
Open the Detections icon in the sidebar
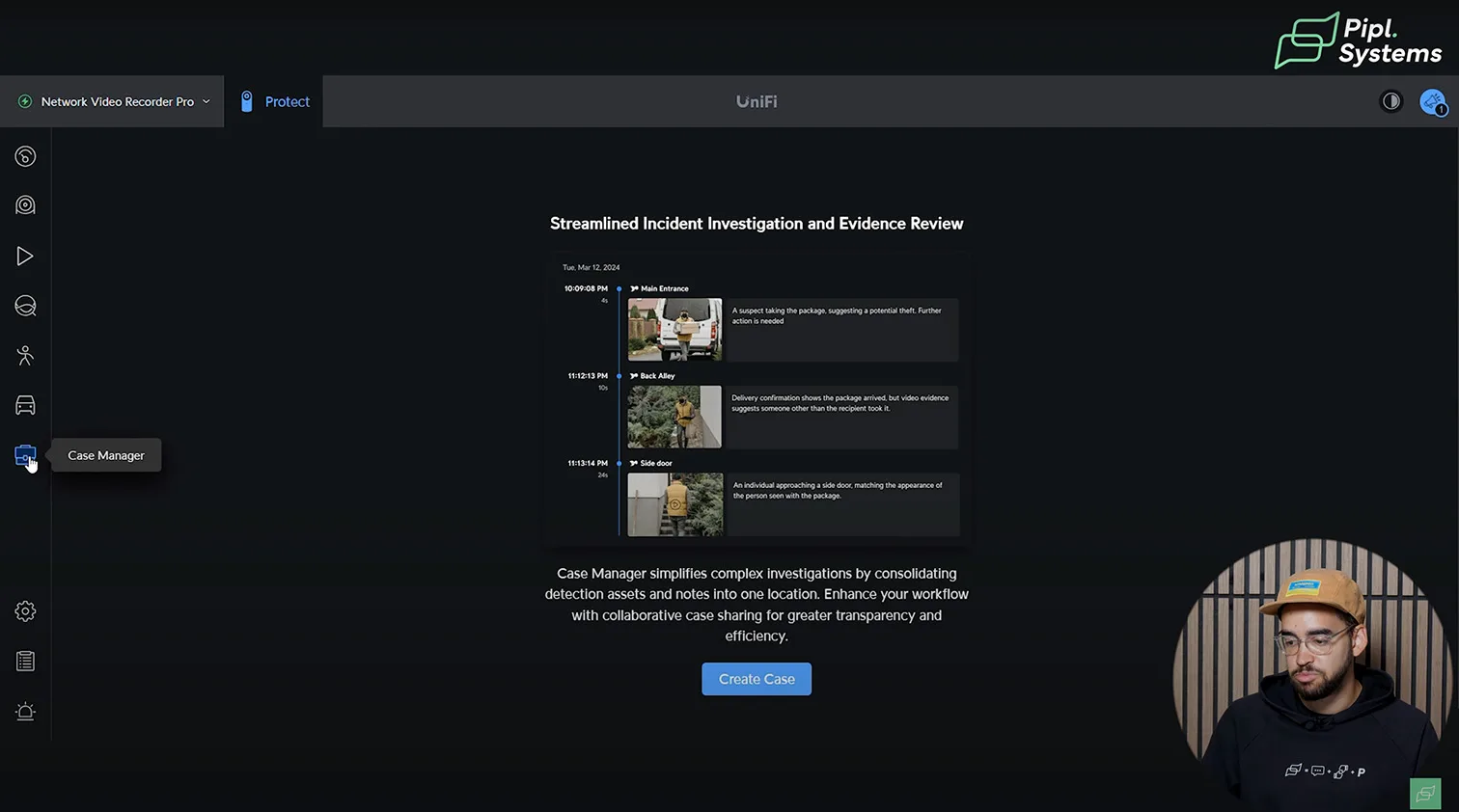(25, 306)
